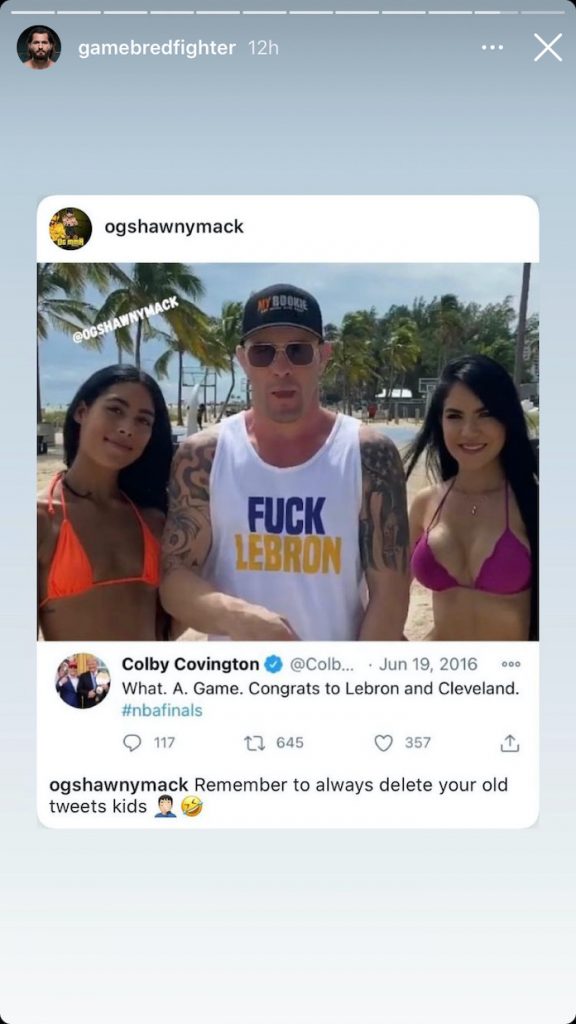Click the retweet arrows icon
This screenshot has width=576, height=1024.
[252, 743]
